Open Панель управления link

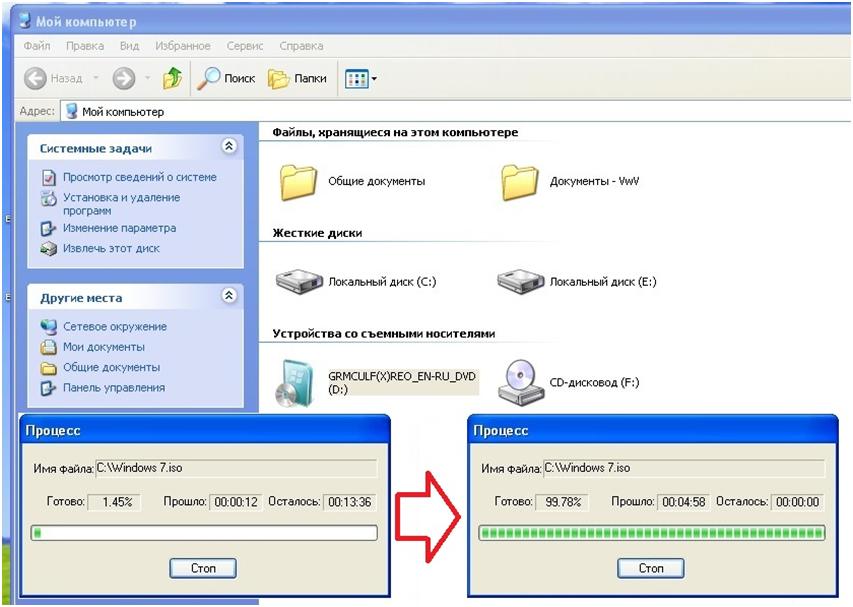pyautogui.click(x=114, y=388)
